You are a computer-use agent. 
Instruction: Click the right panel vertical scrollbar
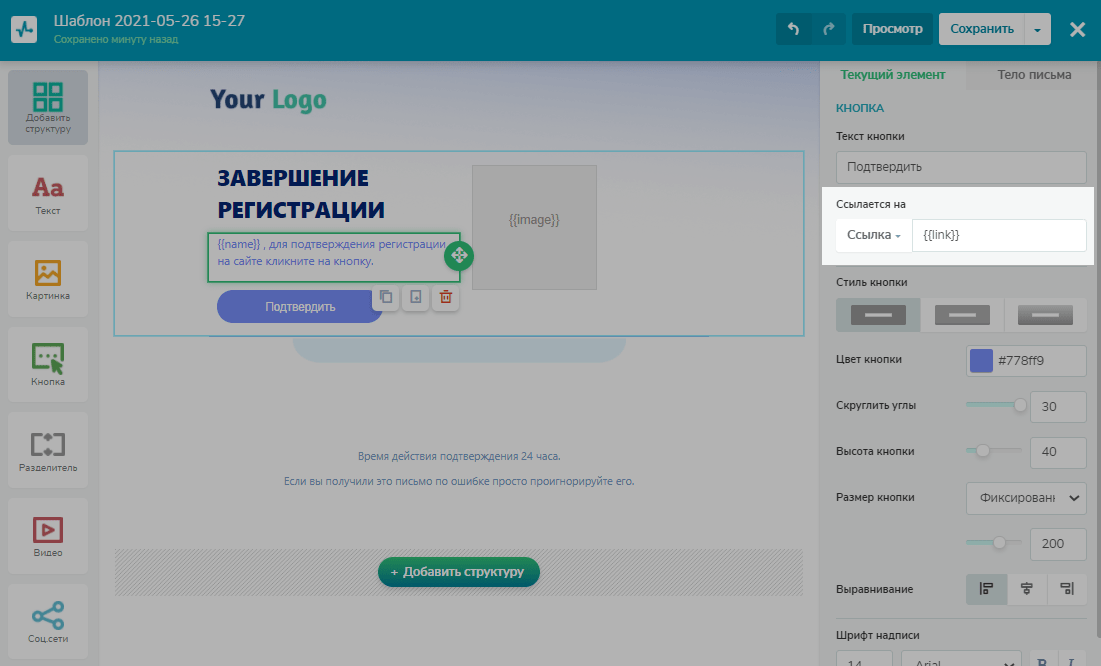click(1097, 351)
